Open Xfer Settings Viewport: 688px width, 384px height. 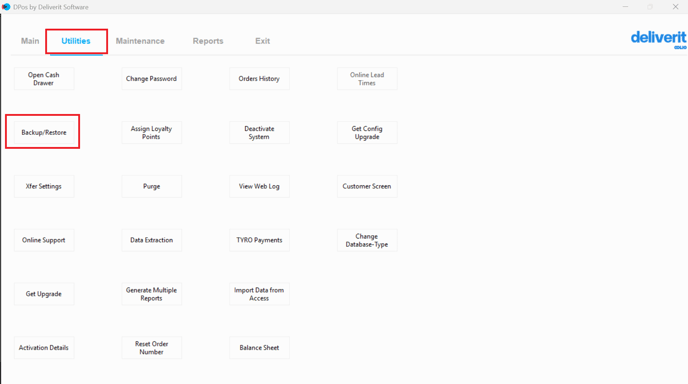coord(44,186)
